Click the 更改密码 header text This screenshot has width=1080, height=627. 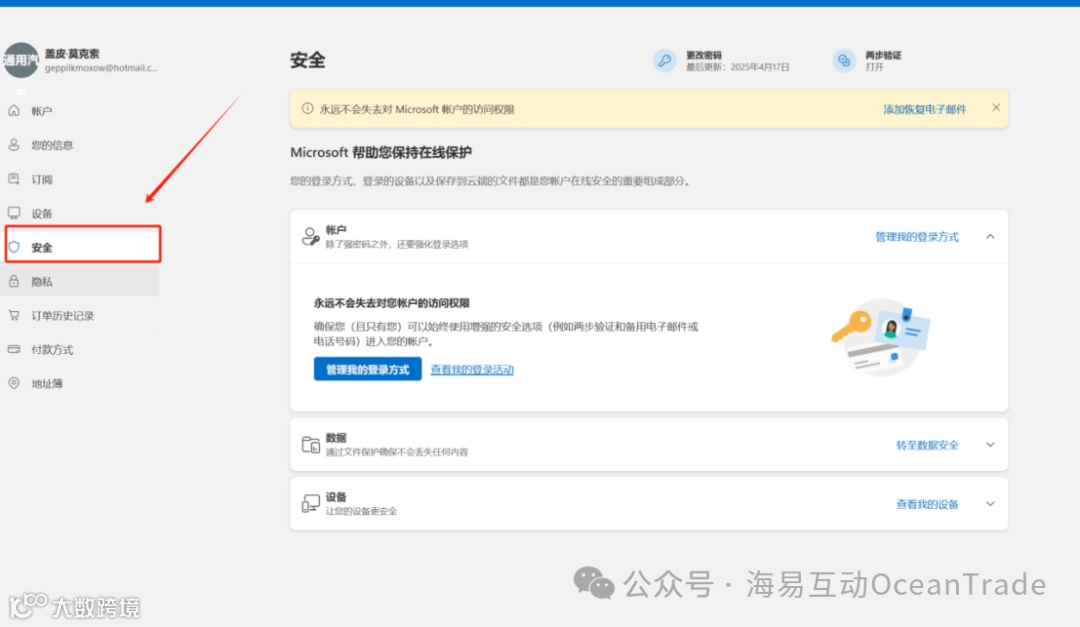click(704, 54)
